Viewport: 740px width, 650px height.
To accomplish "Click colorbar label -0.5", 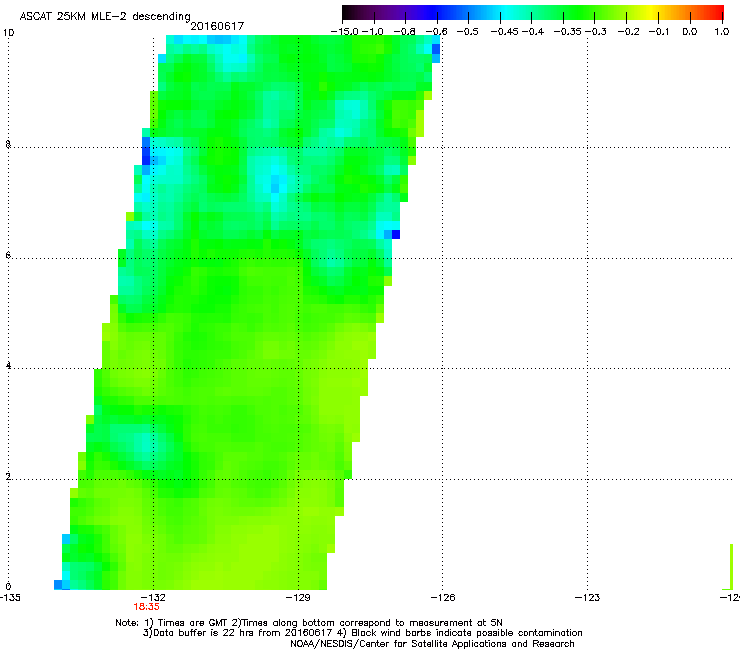I will tap(468, 32).
